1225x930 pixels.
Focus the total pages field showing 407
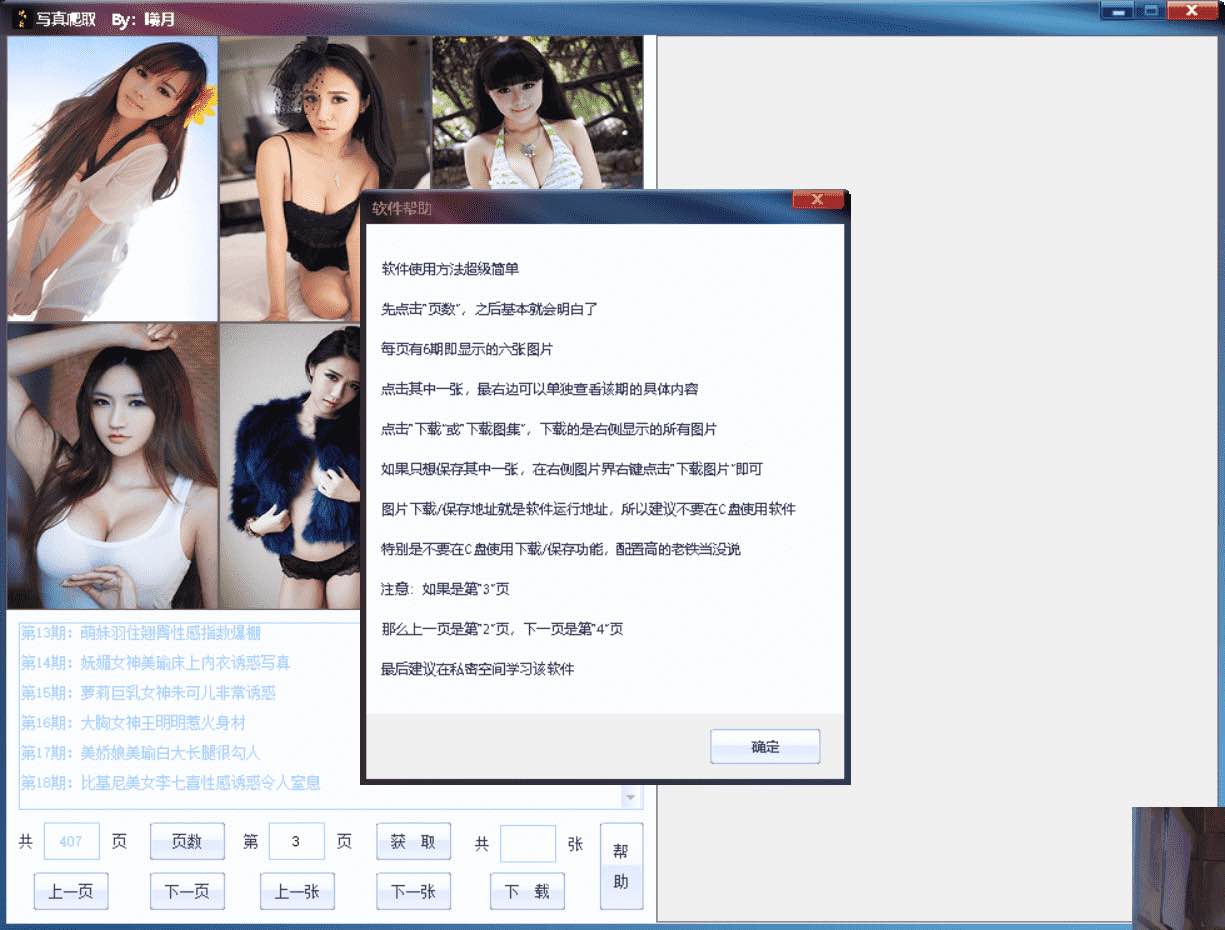click(x=70, y=842)
